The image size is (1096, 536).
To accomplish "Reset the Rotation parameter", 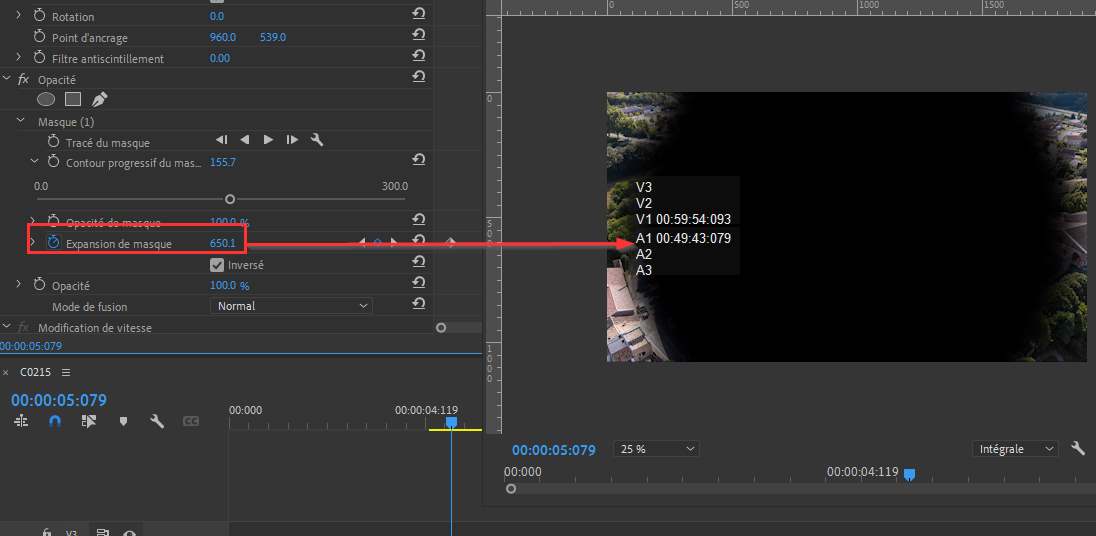I will [419, 13].
